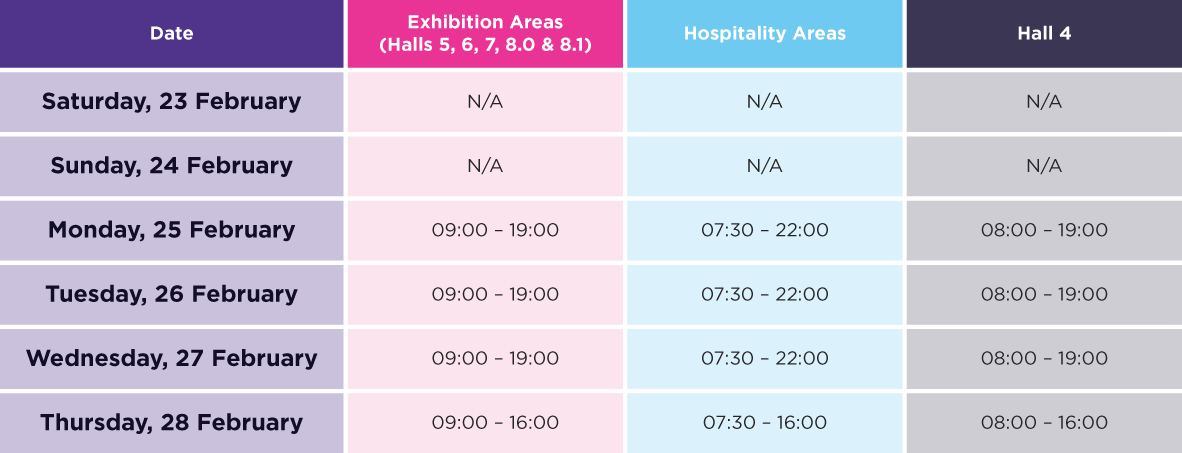
Task: Select the Thursday, 28 February date cell
Action: coord(172,422)
